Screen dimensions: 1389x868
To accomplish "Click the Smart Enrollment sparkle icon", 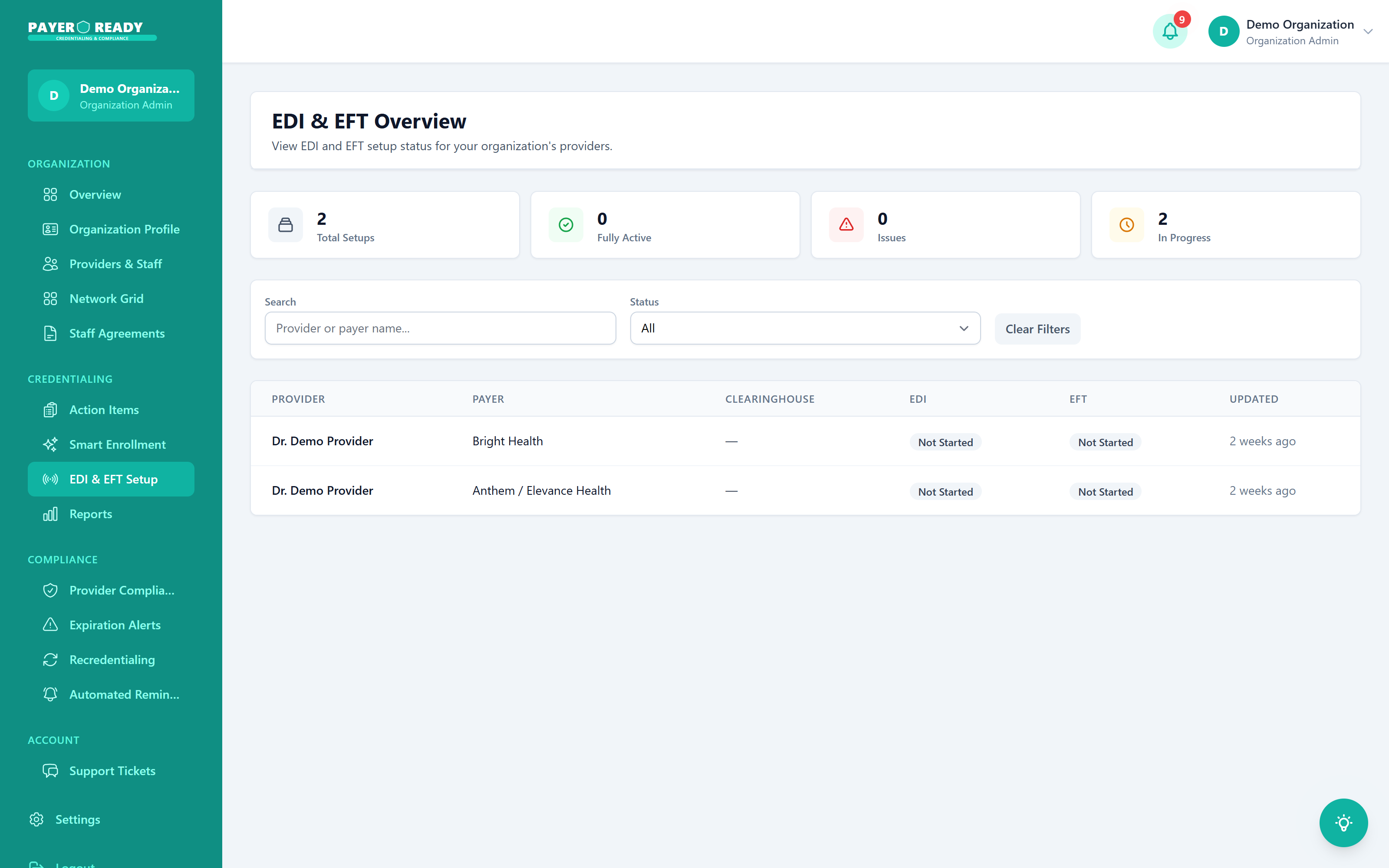I will tap(50, 444).
